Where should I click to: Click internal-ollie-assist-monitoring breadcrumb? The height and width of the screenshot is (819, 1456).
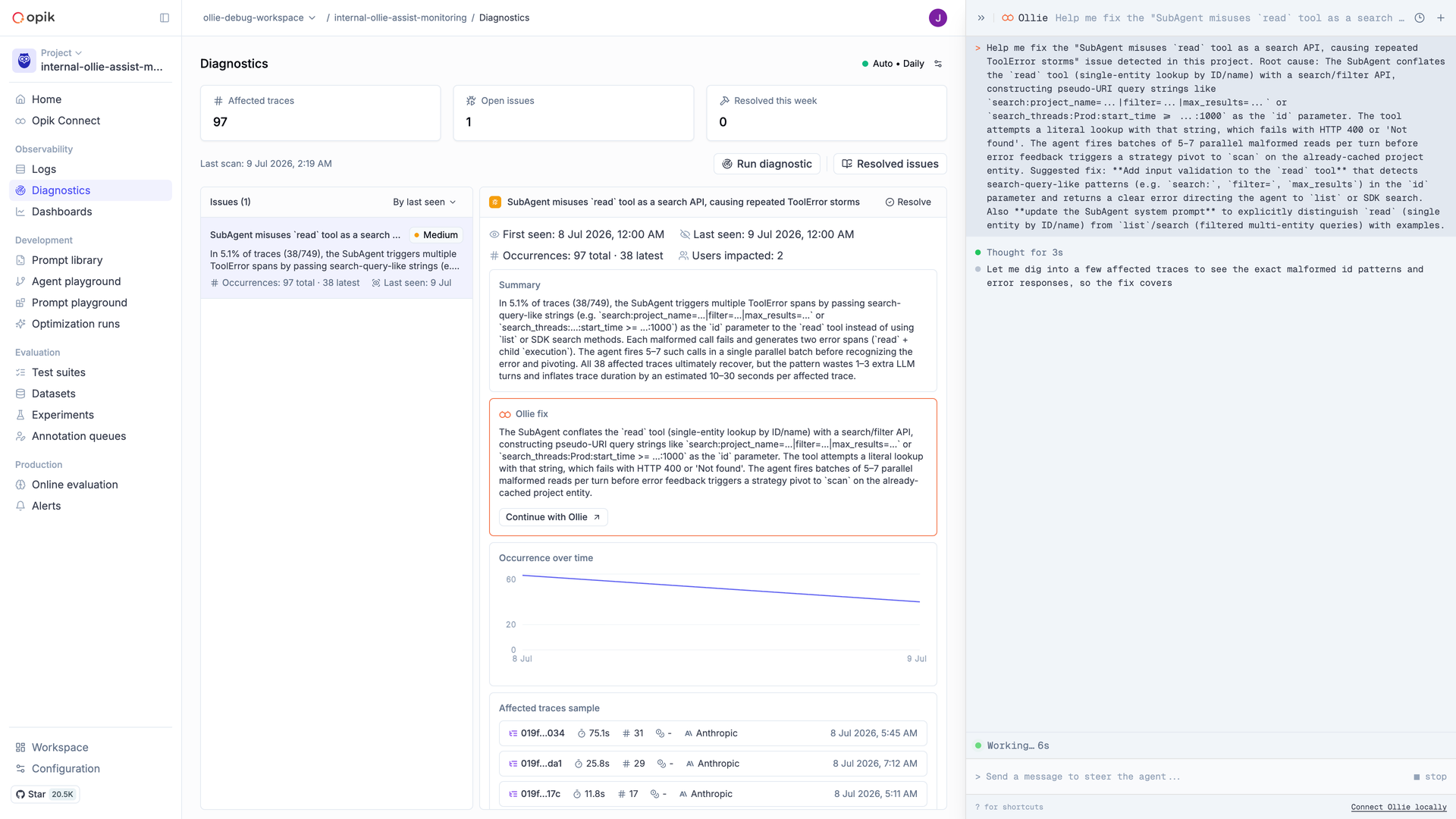point(400,17)
